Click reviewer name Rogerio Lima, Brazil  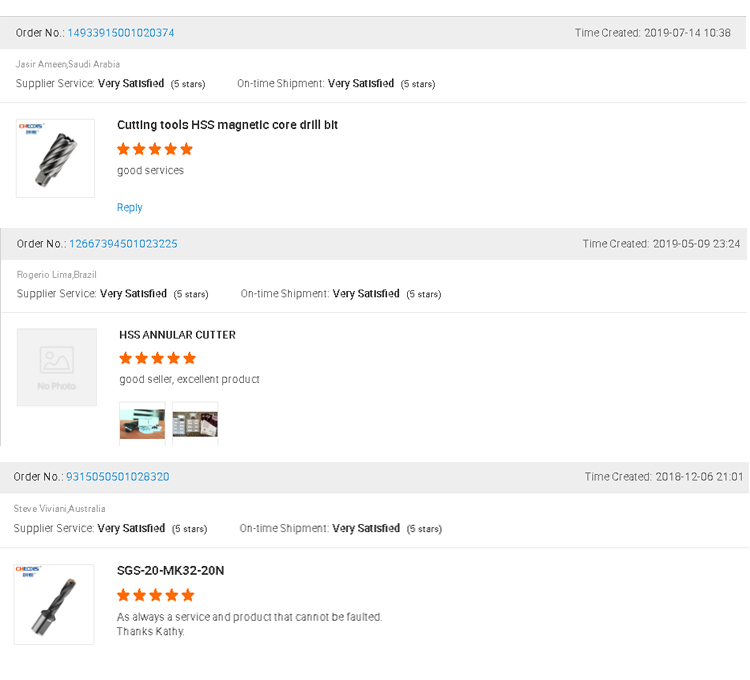pyautogui.click(x=57, y=274)
